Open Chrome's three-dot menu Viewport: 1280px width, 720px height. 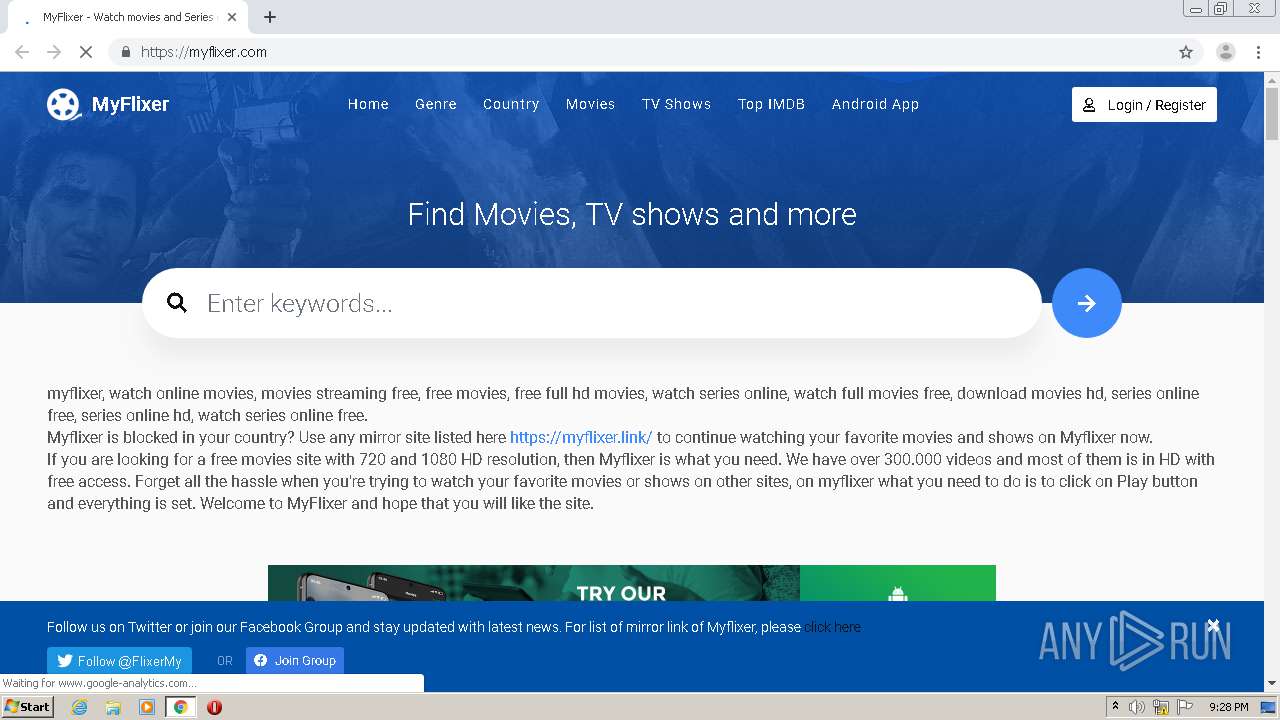[1259, 52]
